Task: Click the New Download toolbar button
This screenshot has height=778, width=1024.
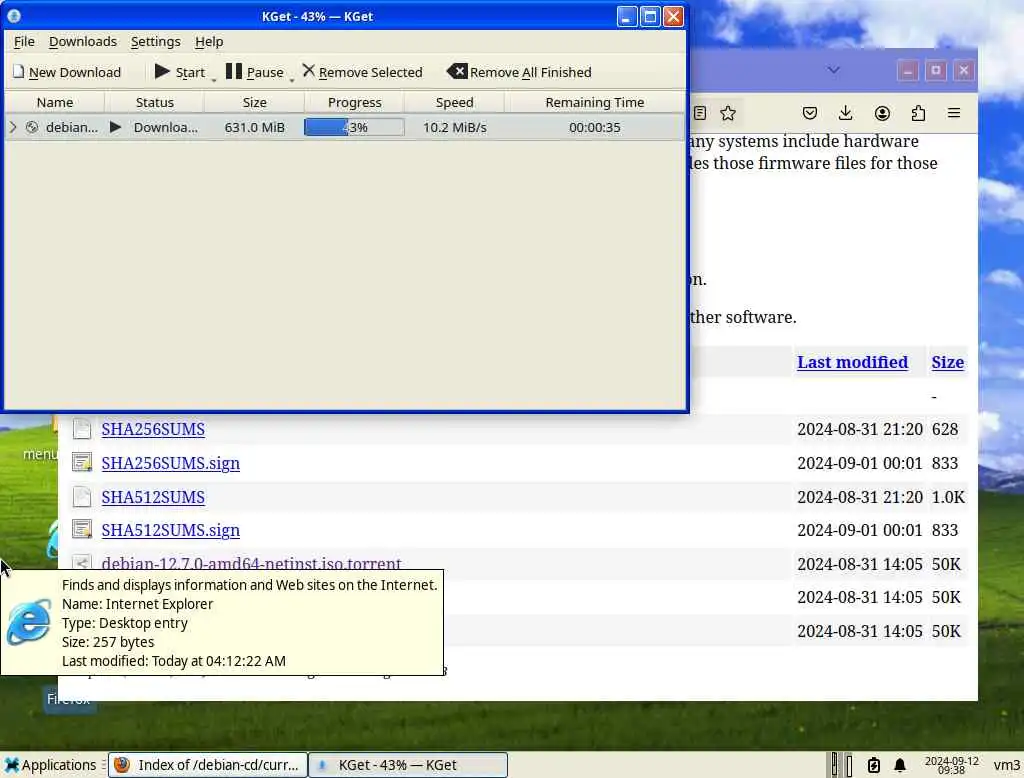Action: point(67,72)
